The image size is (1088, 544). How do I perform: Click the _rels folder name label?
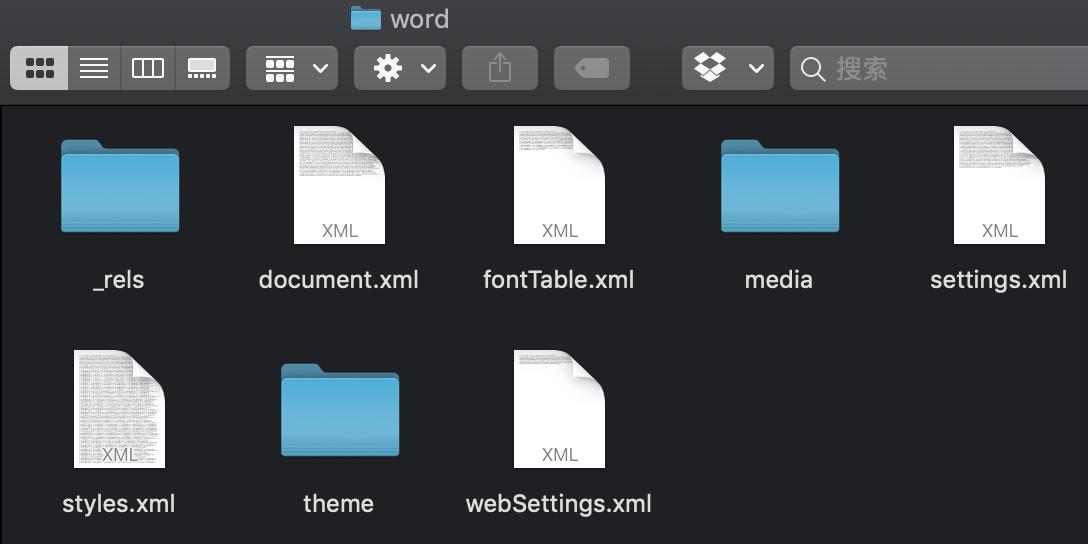pos(119,280)
